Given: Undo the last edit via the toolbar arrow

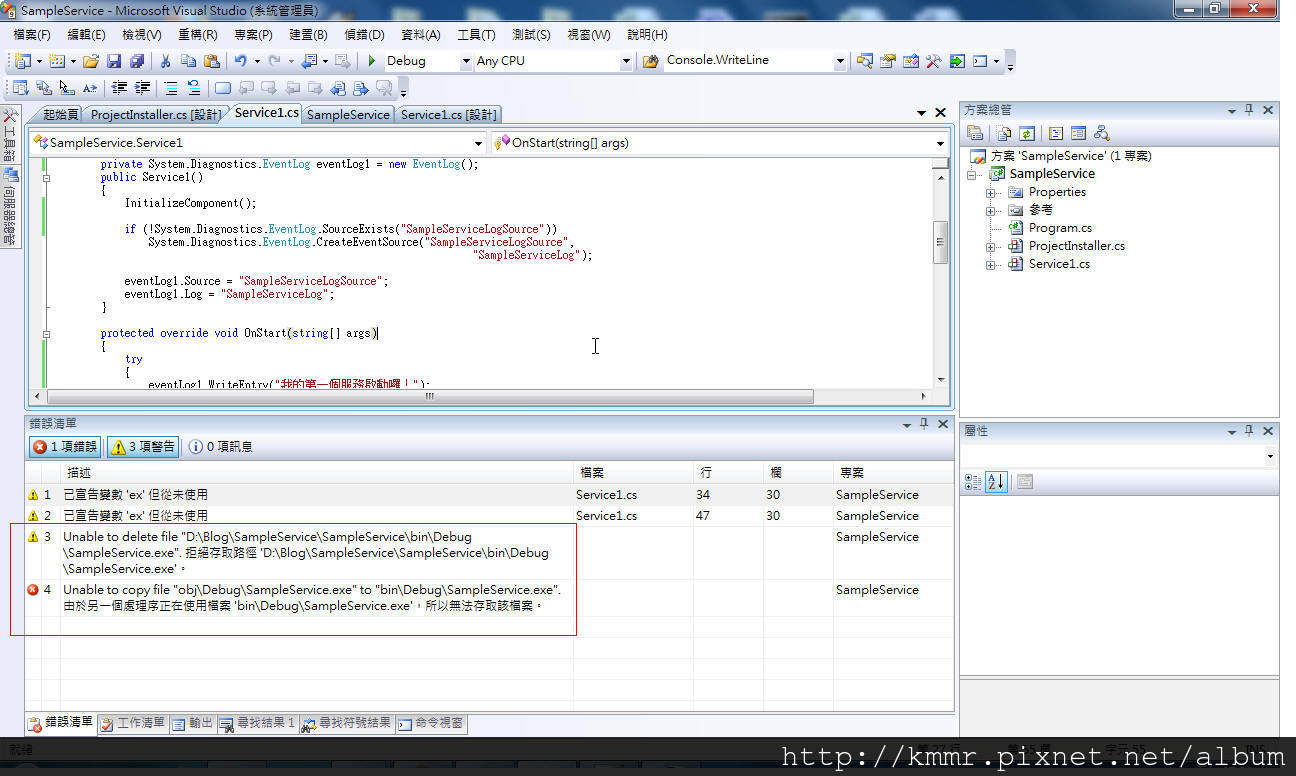Looking at the screenshot, I should point(241,61).
